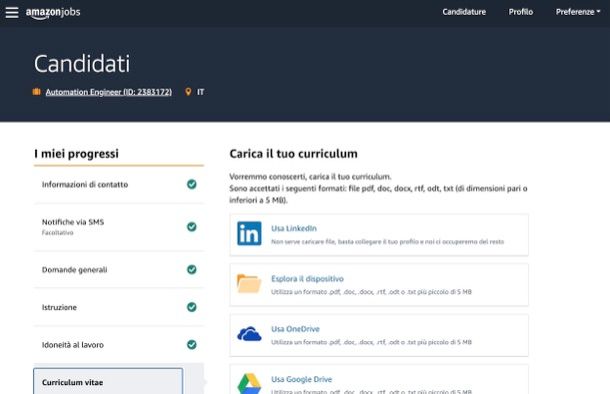The height and width of the screenshot is (394, 610).
Task: Open the Profilo nav item
Action: [x=521, y=12]
